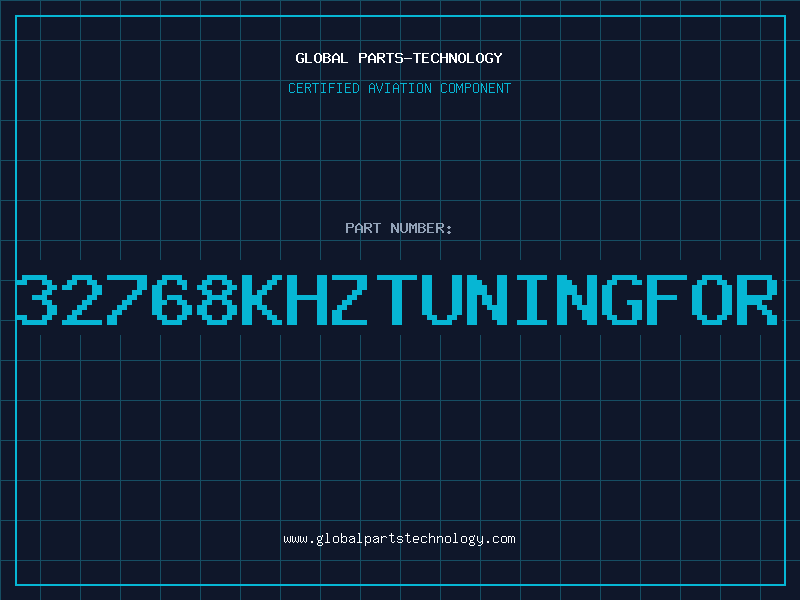Click the GLOBAL PARTS-TECHNOLOGY heading

click(399, 58)
